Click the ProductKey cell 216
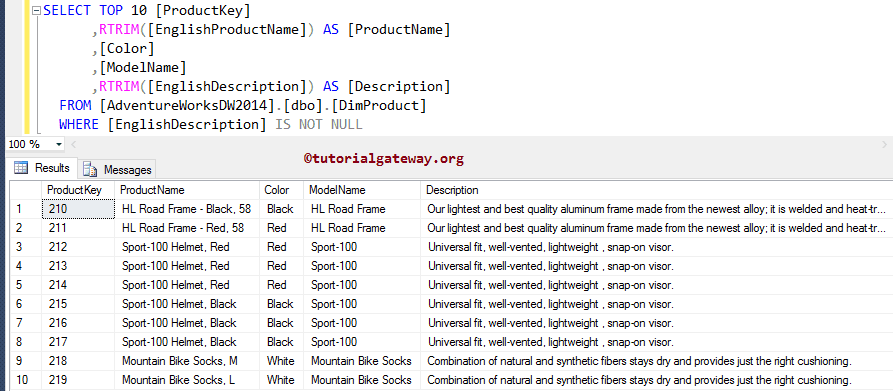Viewport: 893px width, 391px height. point(78,323)
